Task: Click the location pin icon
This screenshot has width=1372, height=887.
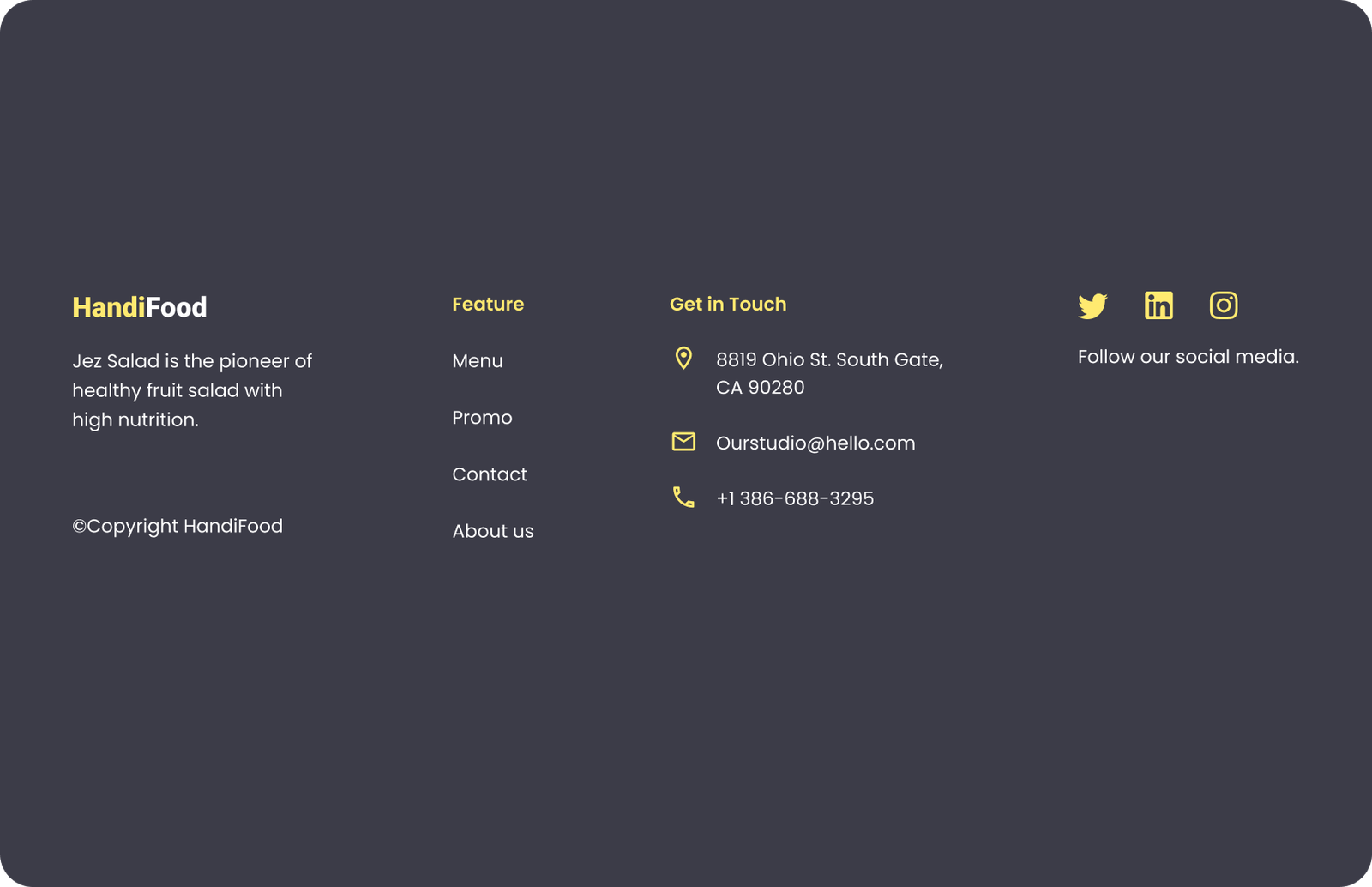Action: coord(683,359)
